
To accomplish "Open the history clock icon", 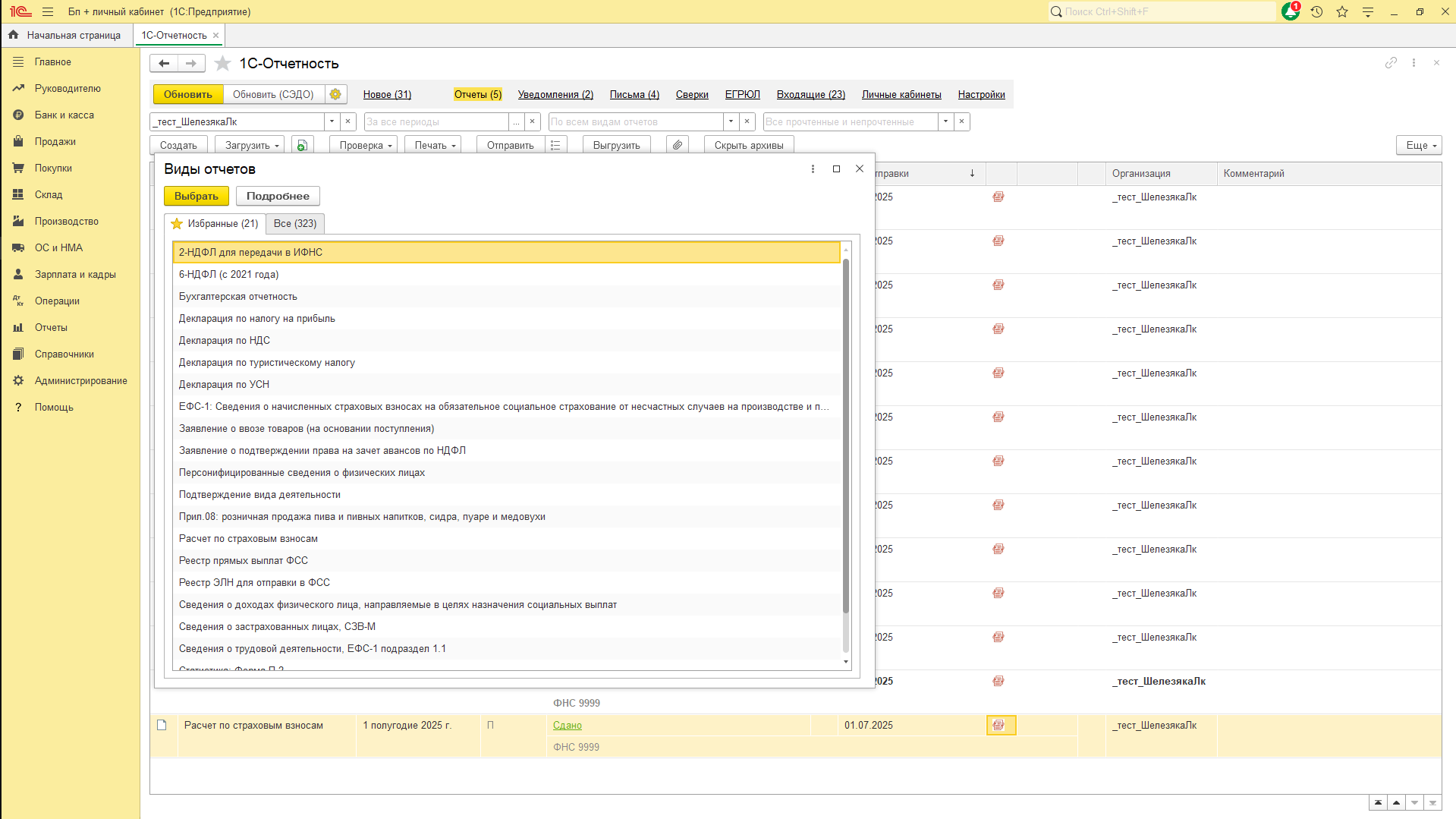I will click(x=1316, y=11).
